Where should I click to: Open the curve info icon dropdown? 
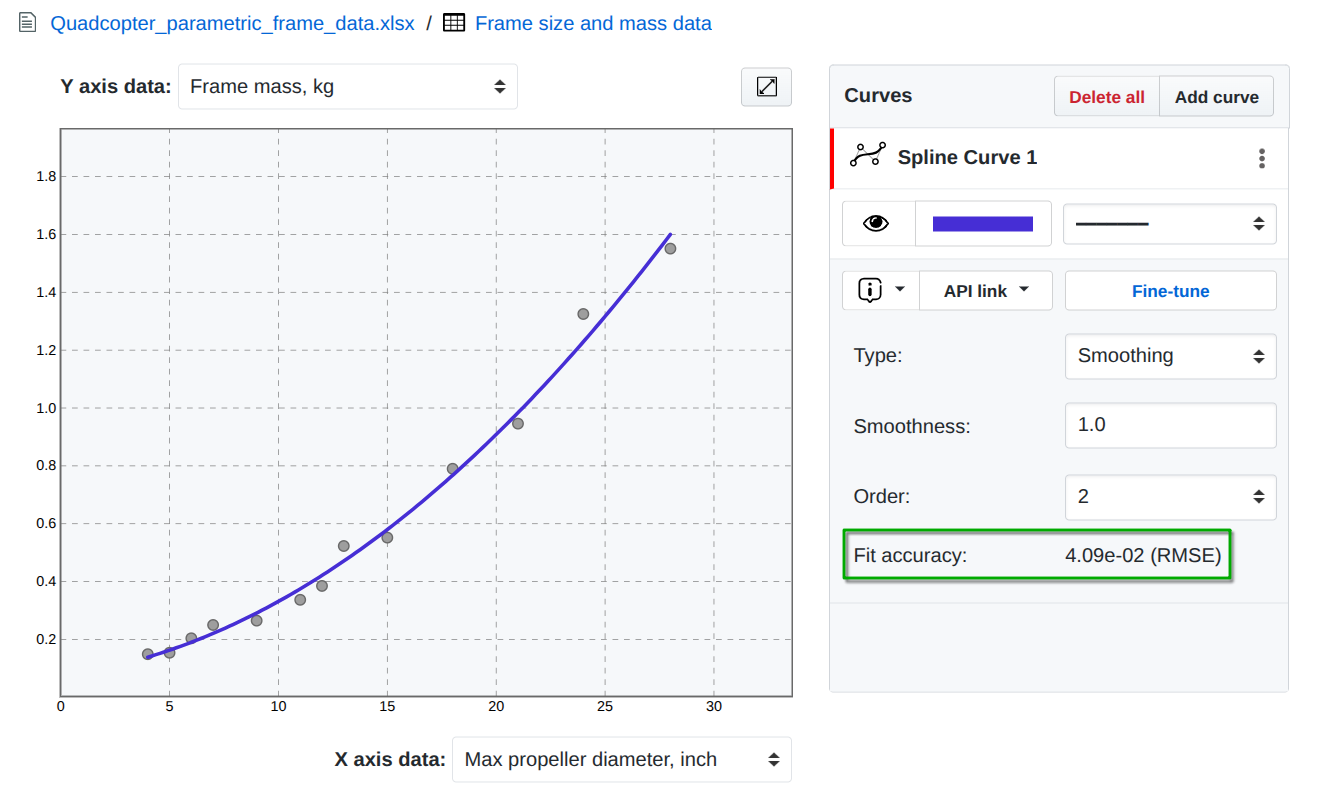(x=880, y=291)
